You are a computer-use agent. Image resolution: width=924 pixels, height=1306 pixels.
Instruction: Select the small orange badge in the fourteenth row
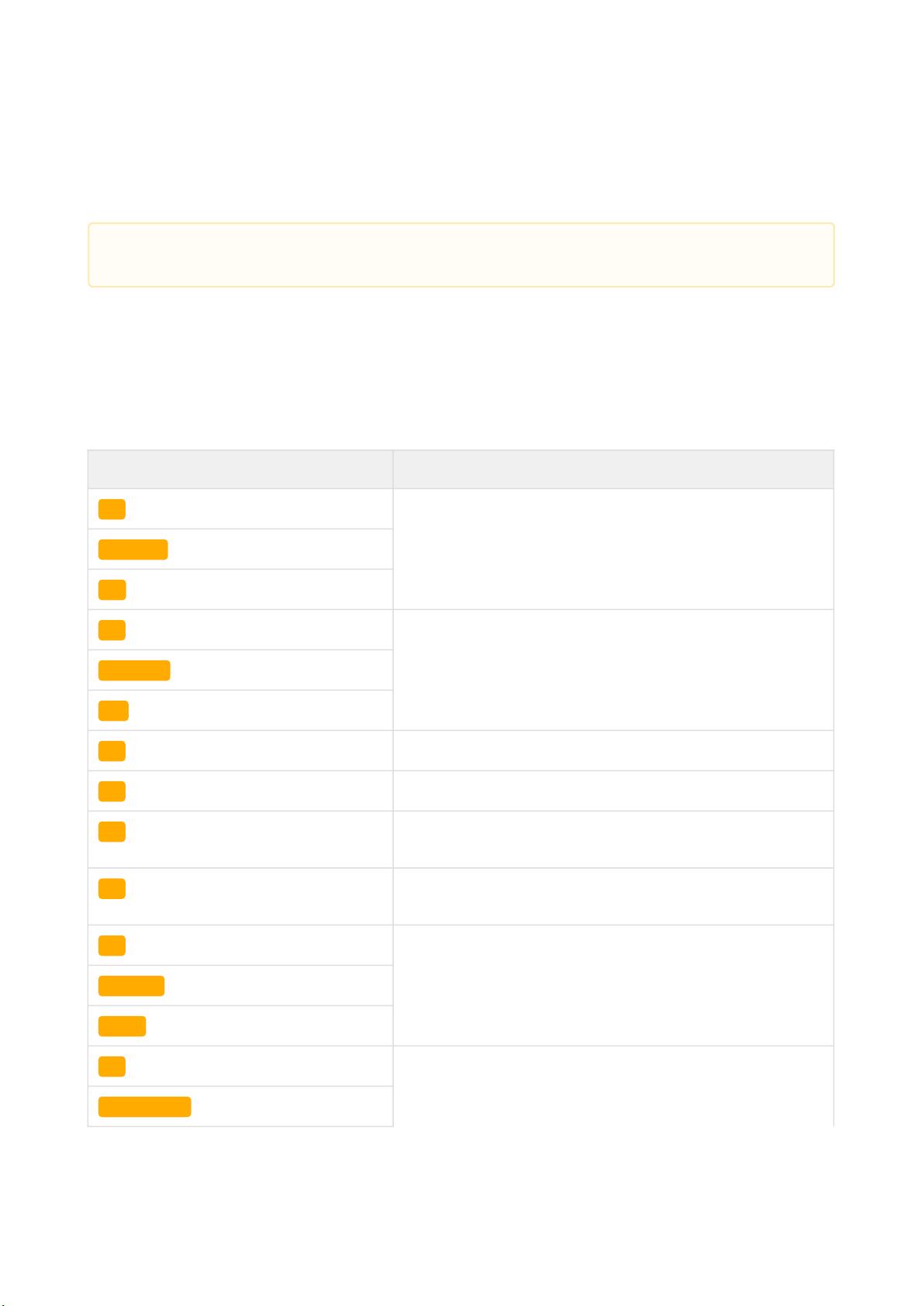point(112,1067)
